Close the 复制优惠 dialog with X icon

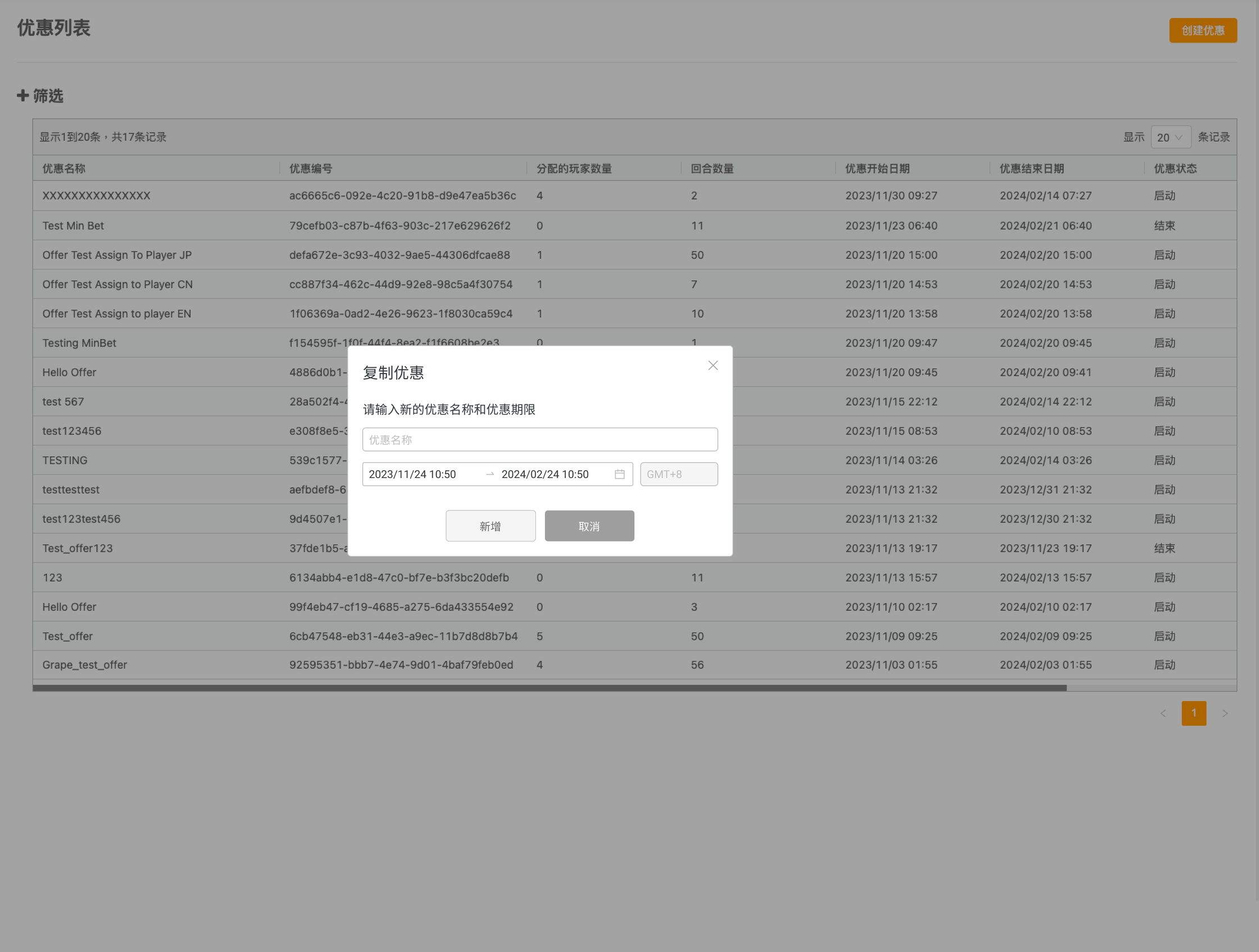tap(712, 365)
